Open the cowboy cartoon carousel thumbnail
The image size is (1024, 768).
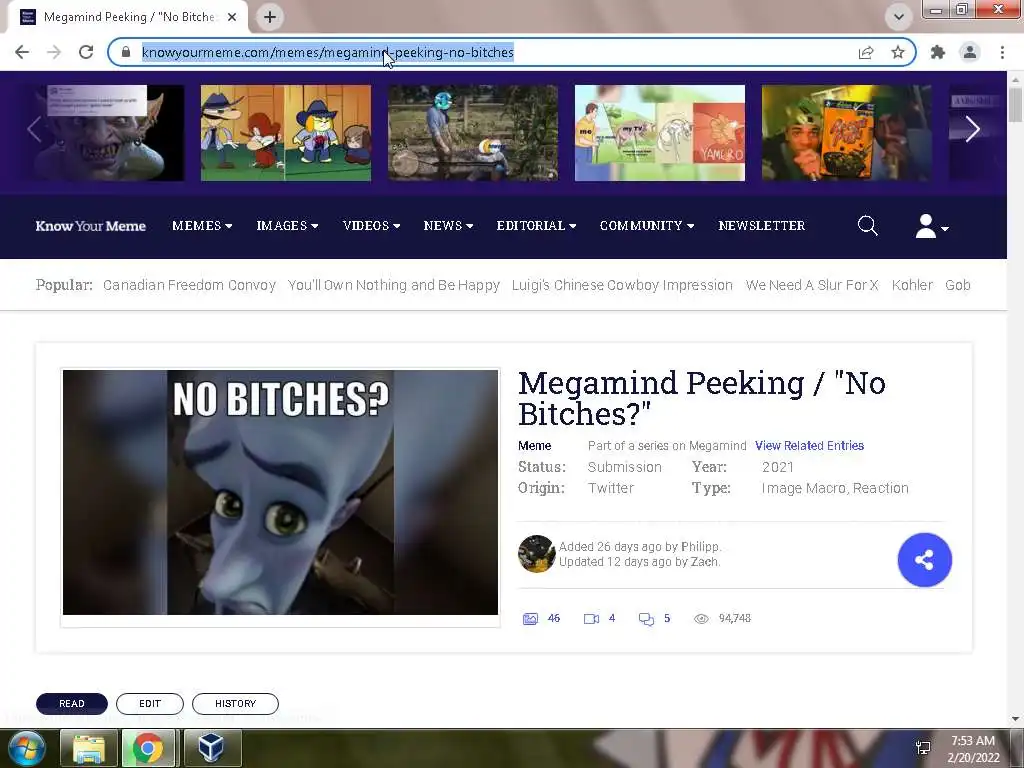285,133
